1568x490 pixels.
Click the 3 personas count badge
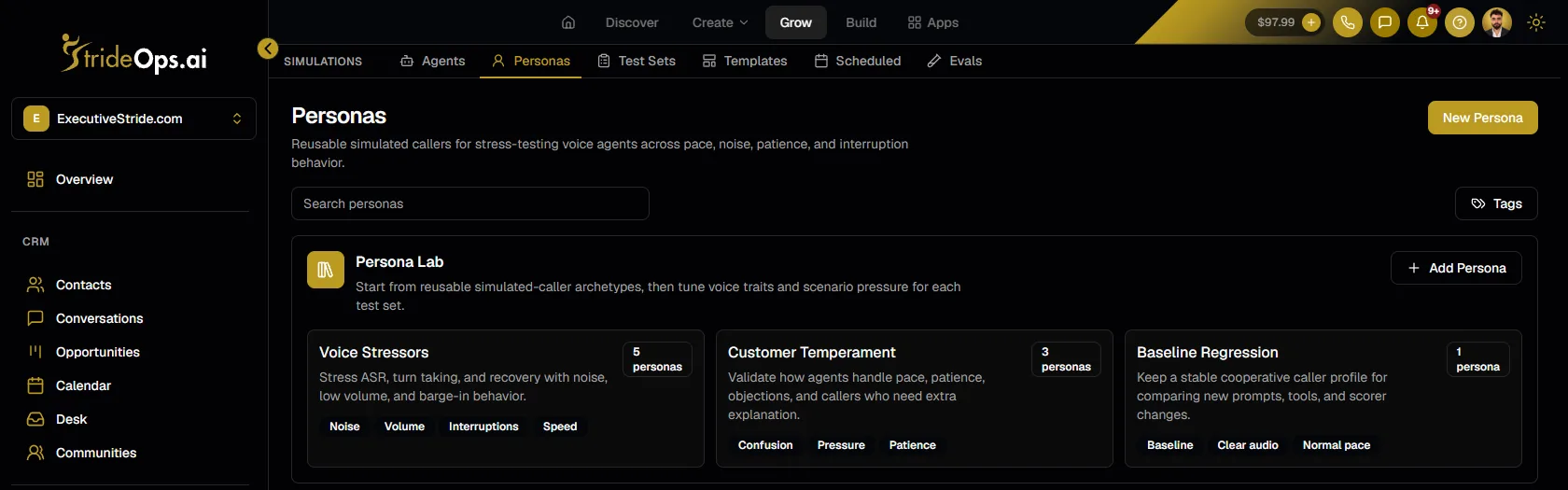[1066, 359]
